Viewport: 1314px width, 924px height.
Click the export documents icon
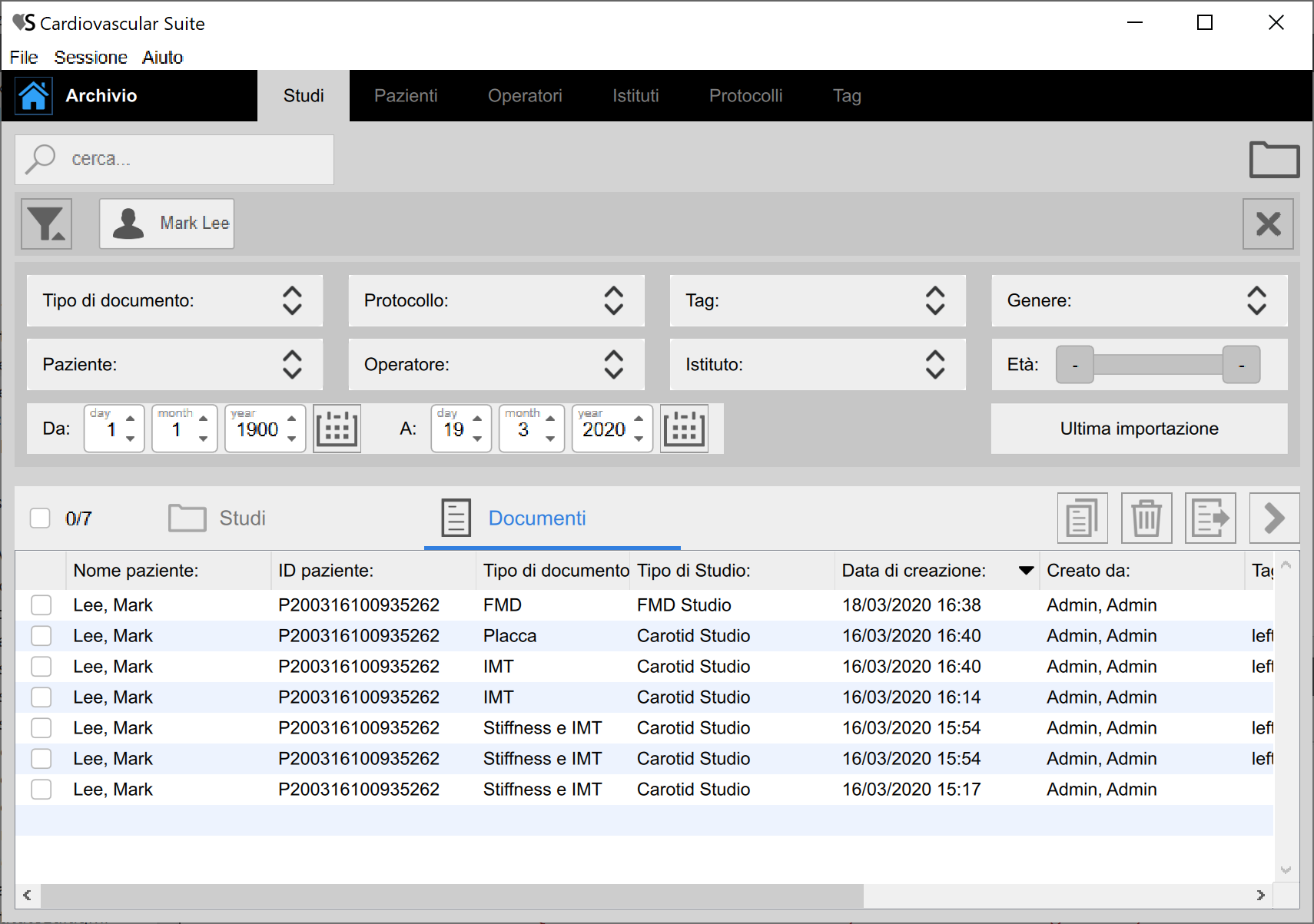(x=1210, y=518)
